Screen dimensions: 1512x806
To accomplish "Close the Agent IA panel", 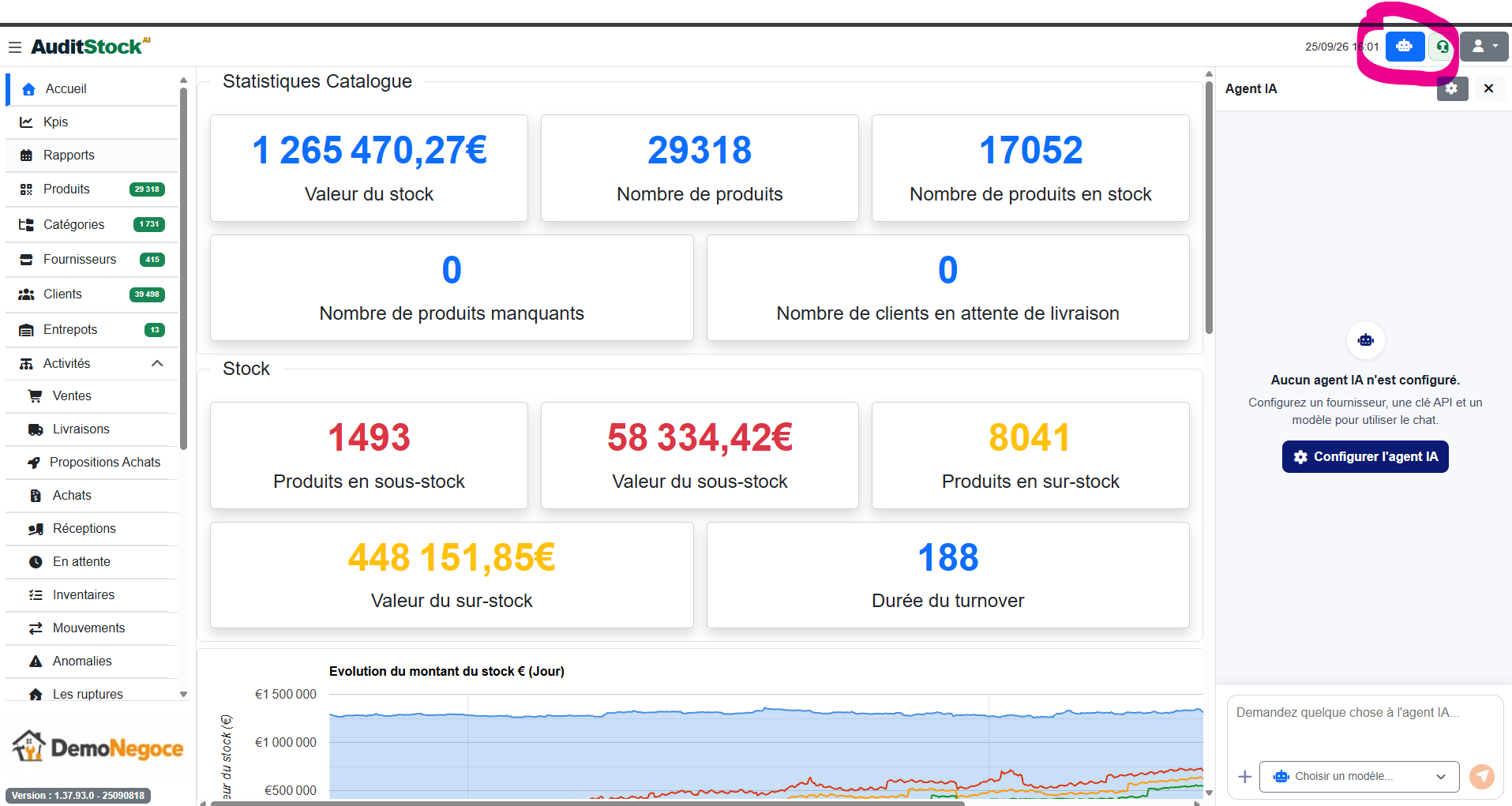I will 1488,88.
